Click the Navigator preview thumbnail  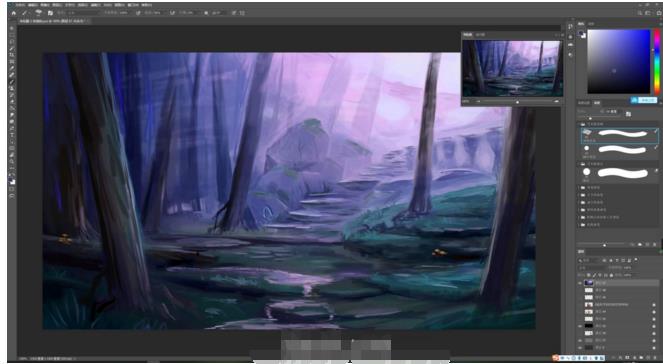pyautogui.click(x=512, y=68)
